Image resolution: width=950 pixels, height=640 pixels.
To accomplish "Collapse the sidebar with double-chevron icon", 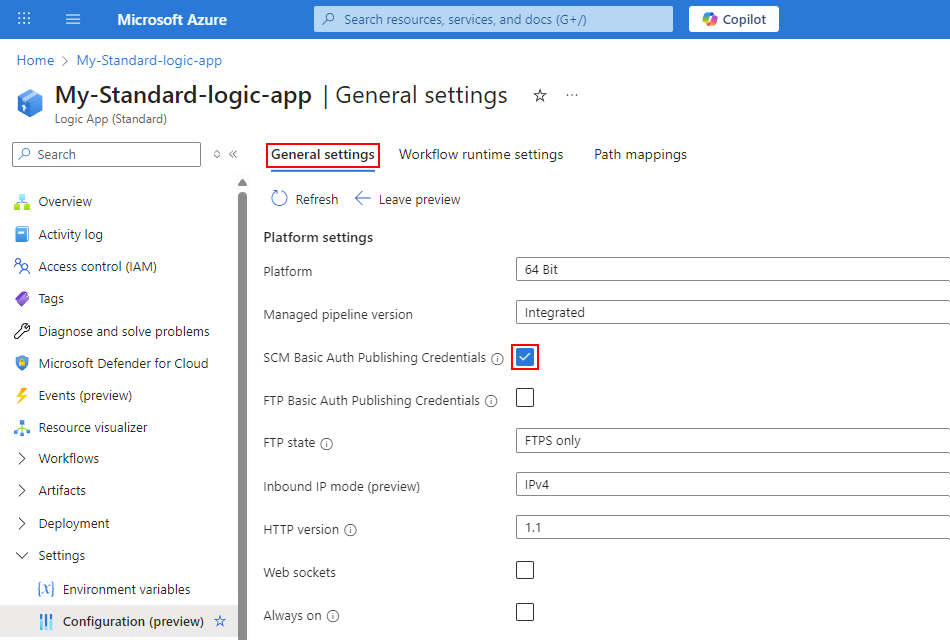I will tap(233, 154).
